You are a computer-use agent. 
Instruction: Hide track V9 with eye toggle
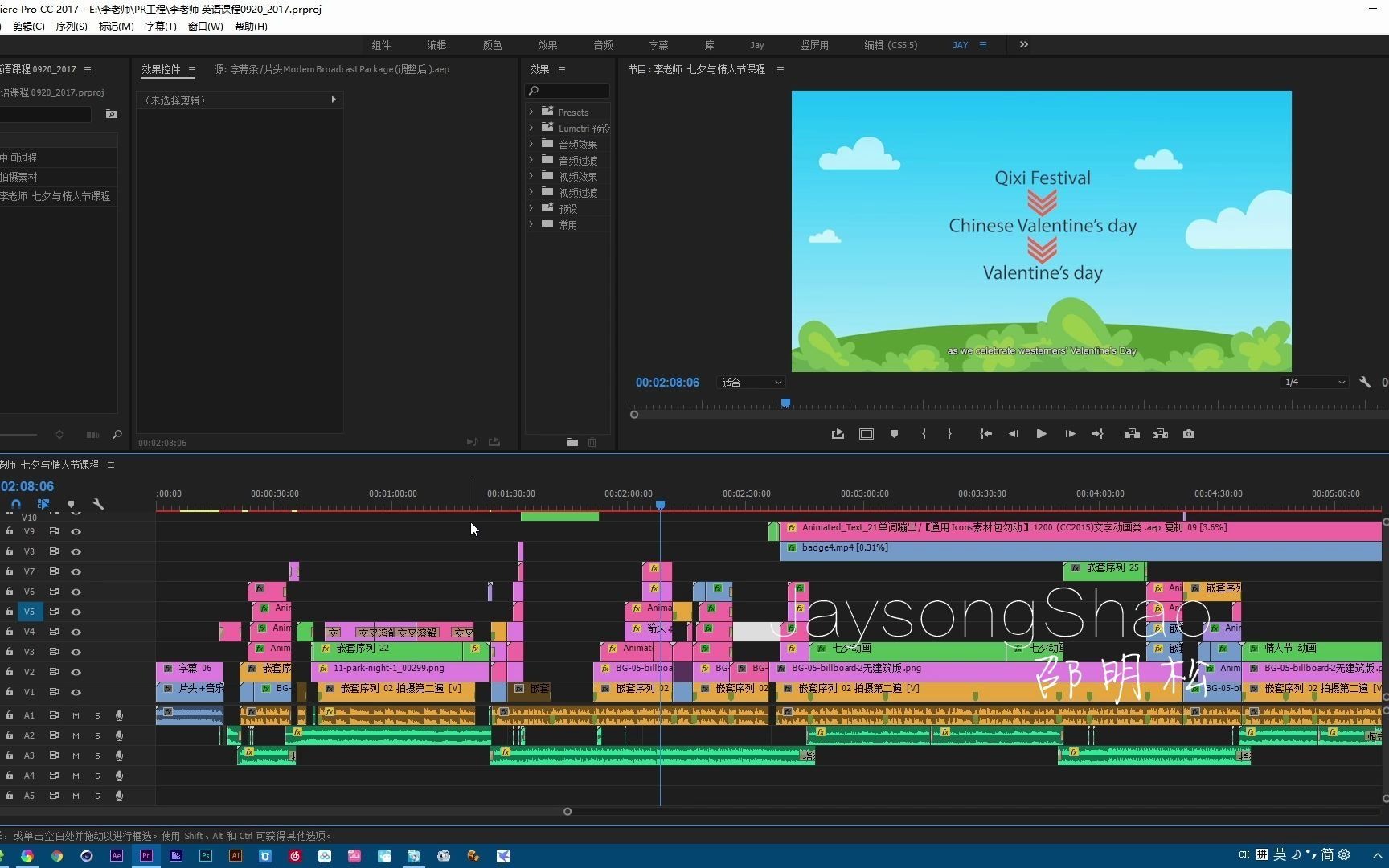click(x=76, y=531)
